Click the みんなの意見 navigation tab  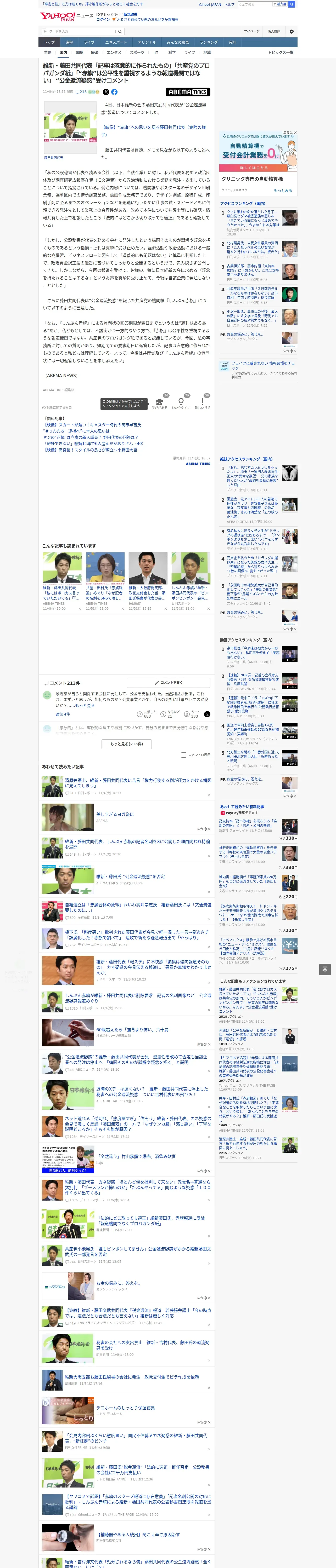click(x=177, y=43)
